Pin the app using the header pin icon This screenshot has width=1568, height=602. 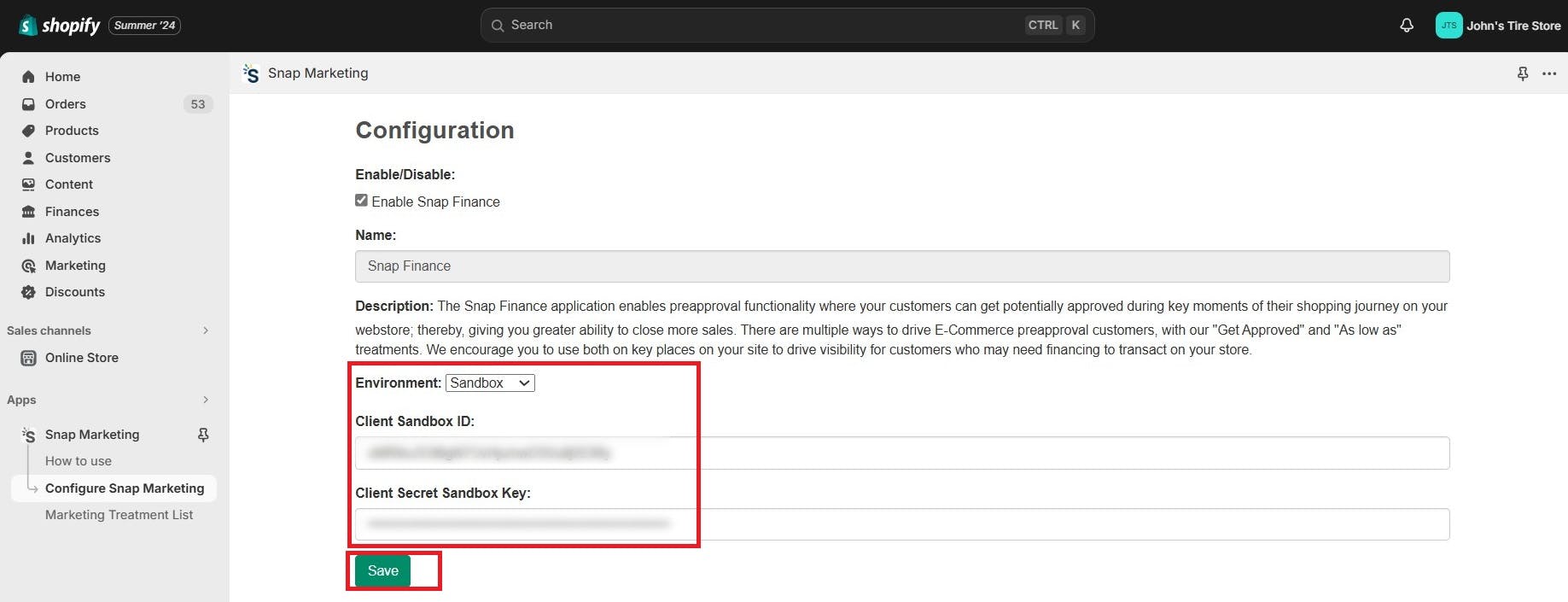tap(1523, 73)
